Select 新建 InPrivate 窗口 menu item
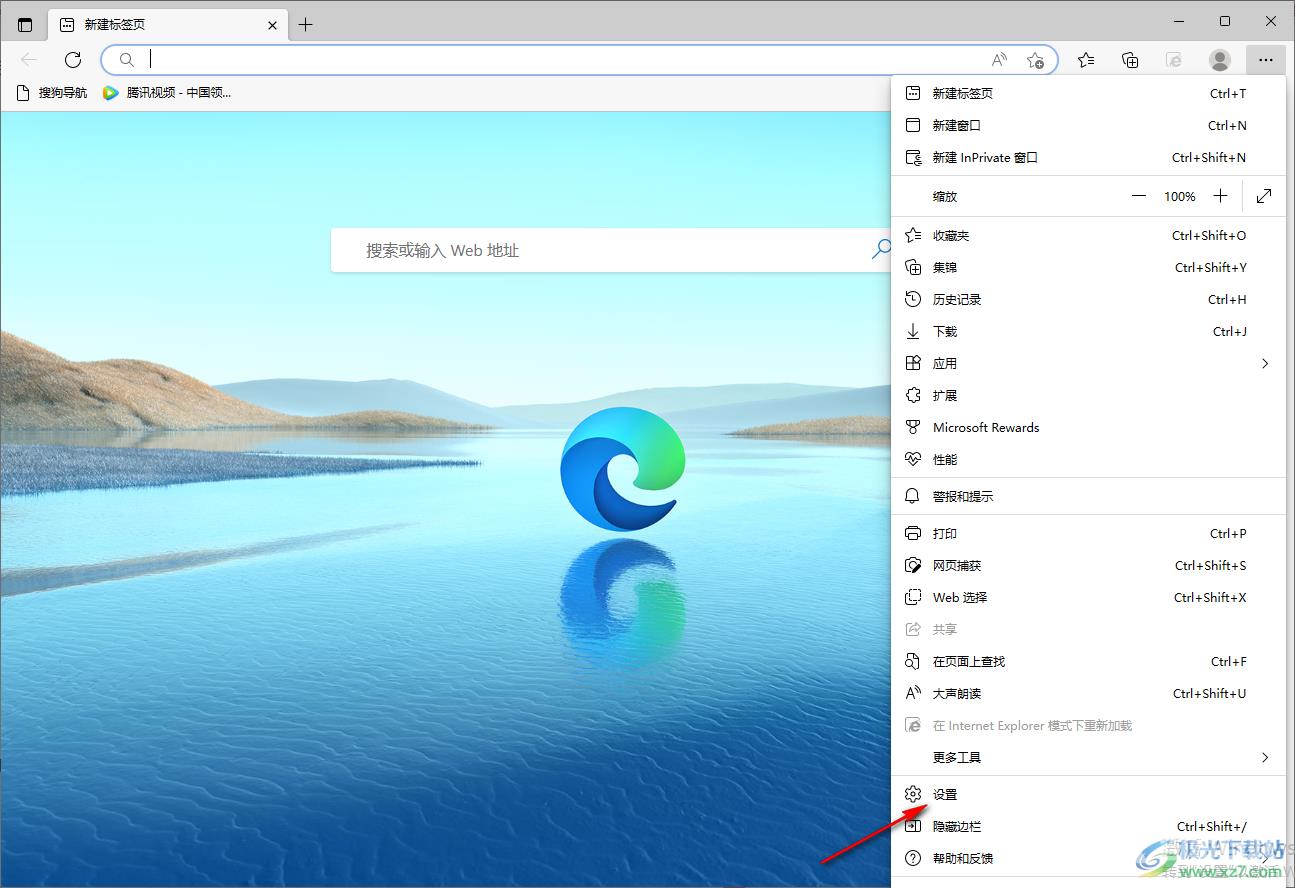1295x888 pixels. (x=1088, y=157)
